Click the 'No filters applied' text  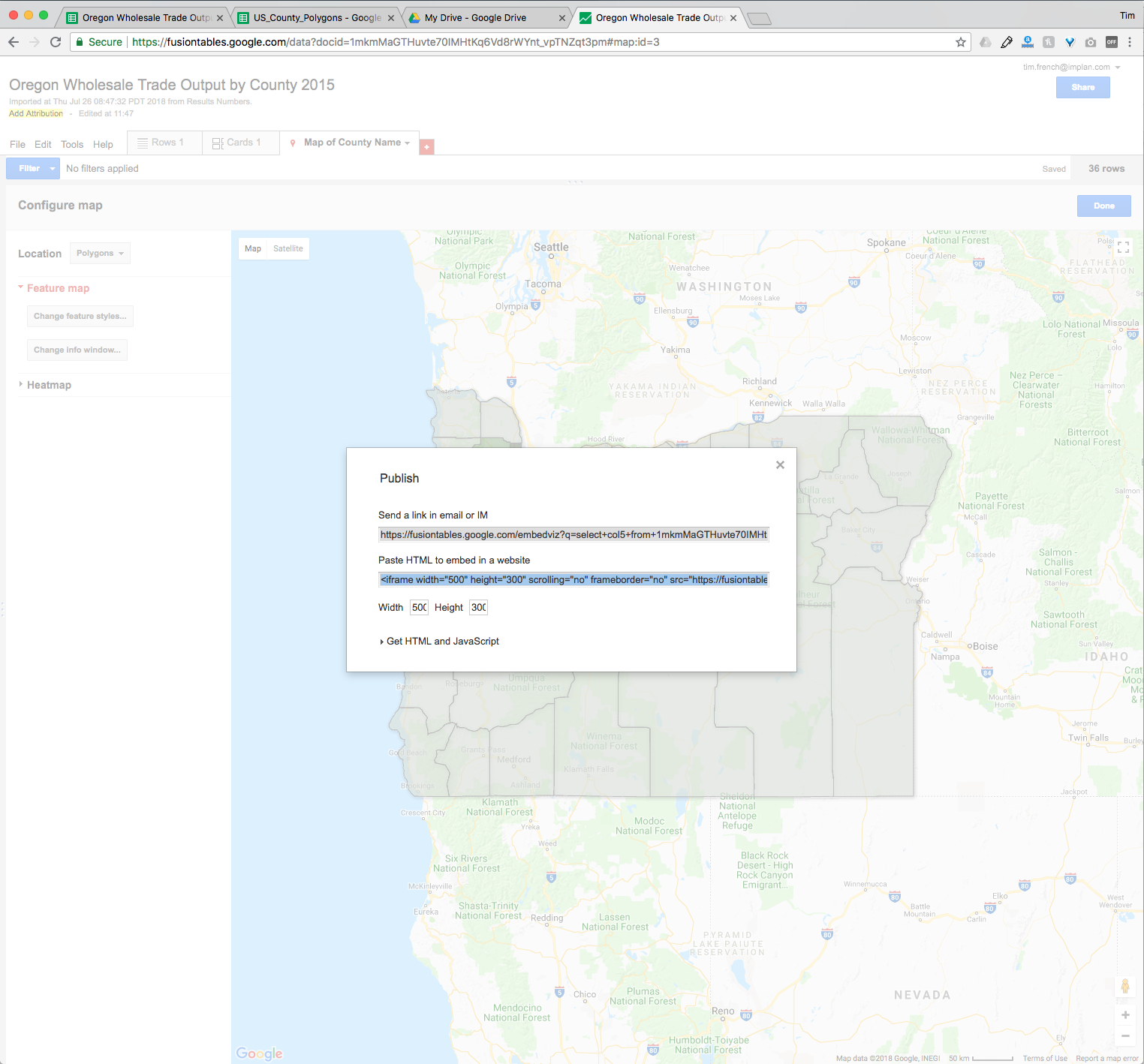tap(102, 169)
